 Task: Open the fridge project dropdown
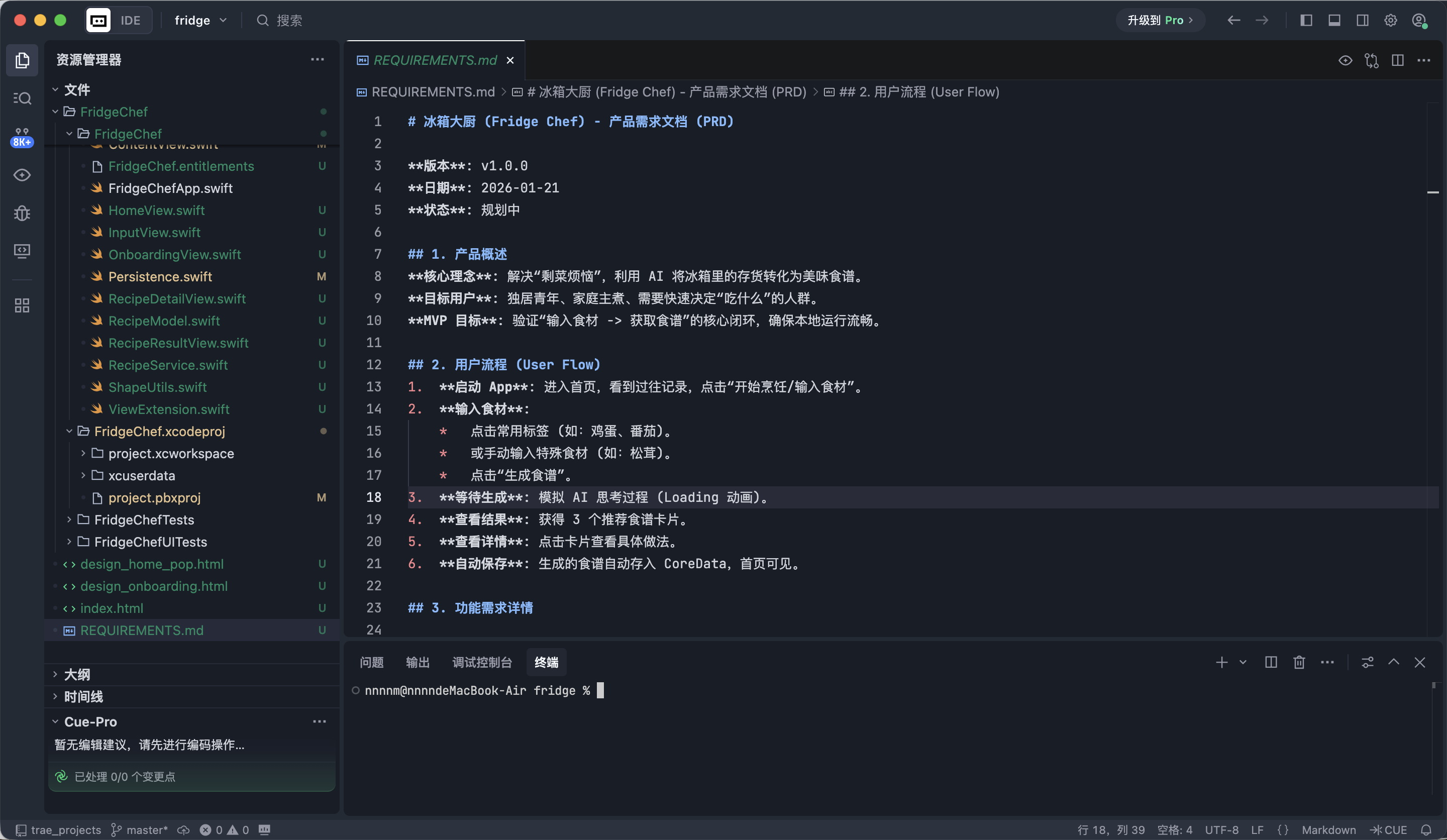[200, 20]
